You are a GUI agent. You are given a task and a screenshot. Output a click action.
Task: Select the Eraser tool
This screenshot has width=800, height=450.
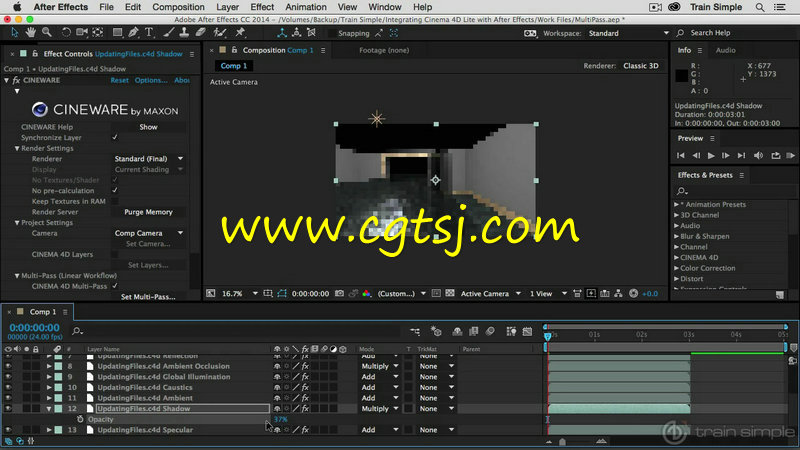click(x=201, y=33)
